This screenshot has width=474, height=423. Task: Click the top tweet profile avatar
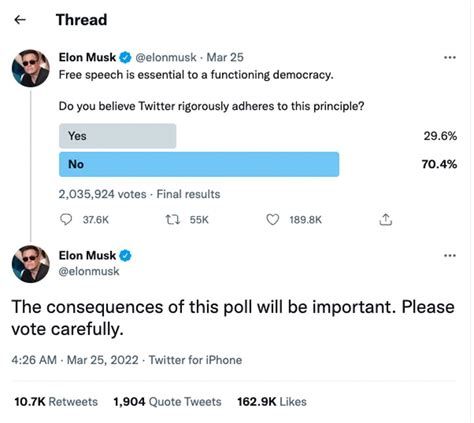coord(31,68)
